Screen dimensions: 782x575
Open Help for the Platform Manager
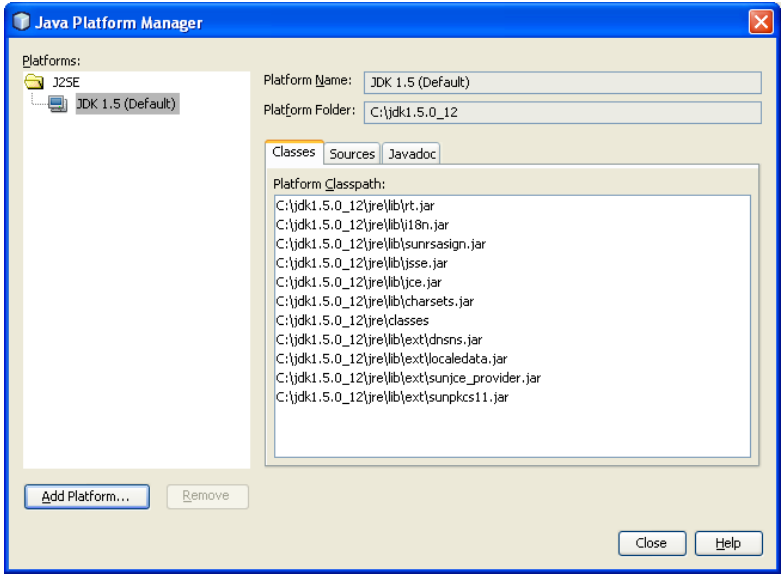point(729,543)
